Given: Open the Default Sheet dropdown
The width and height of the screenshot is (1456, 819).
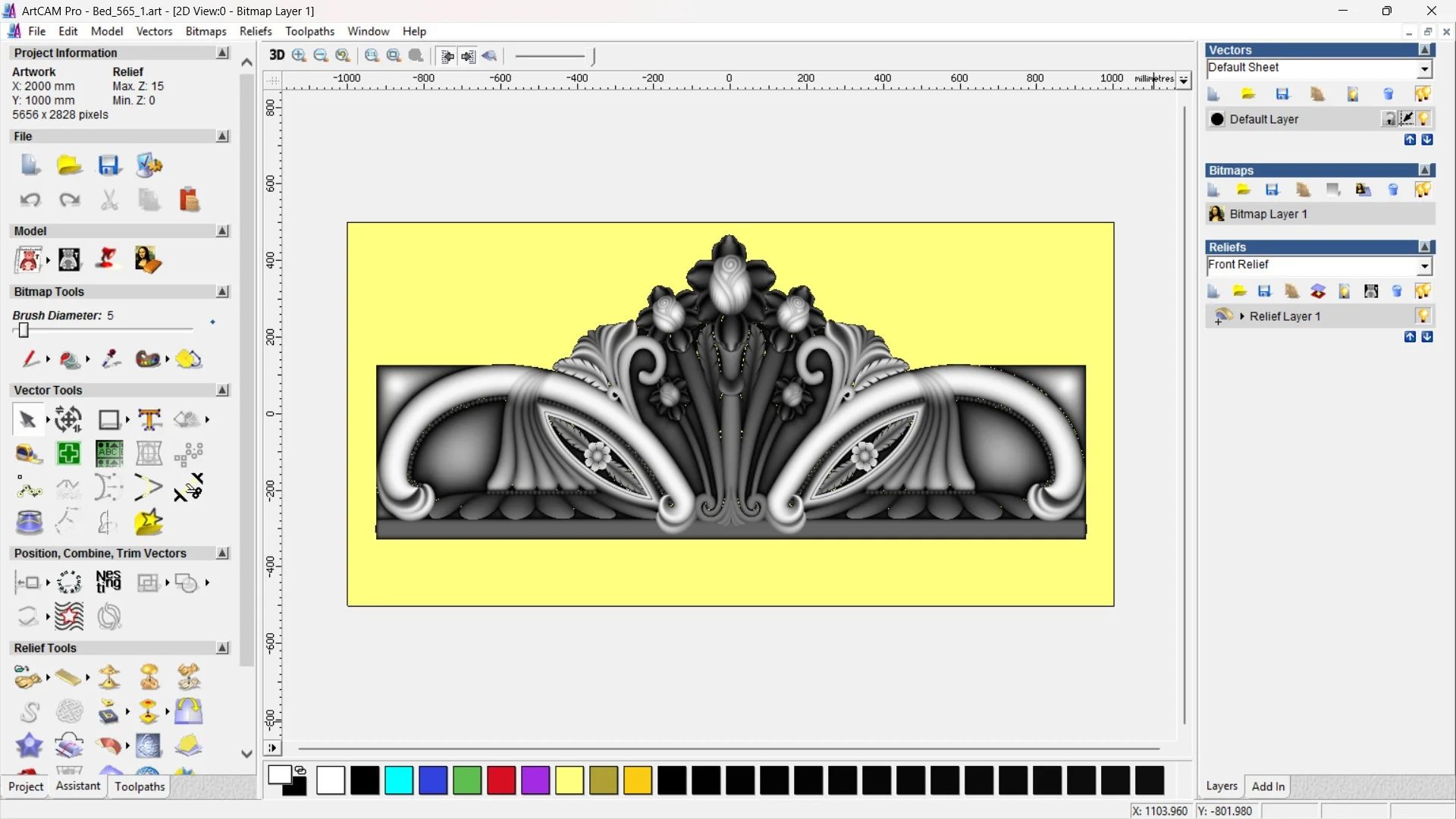Looking at the screenshot, I should (1425, 69).
